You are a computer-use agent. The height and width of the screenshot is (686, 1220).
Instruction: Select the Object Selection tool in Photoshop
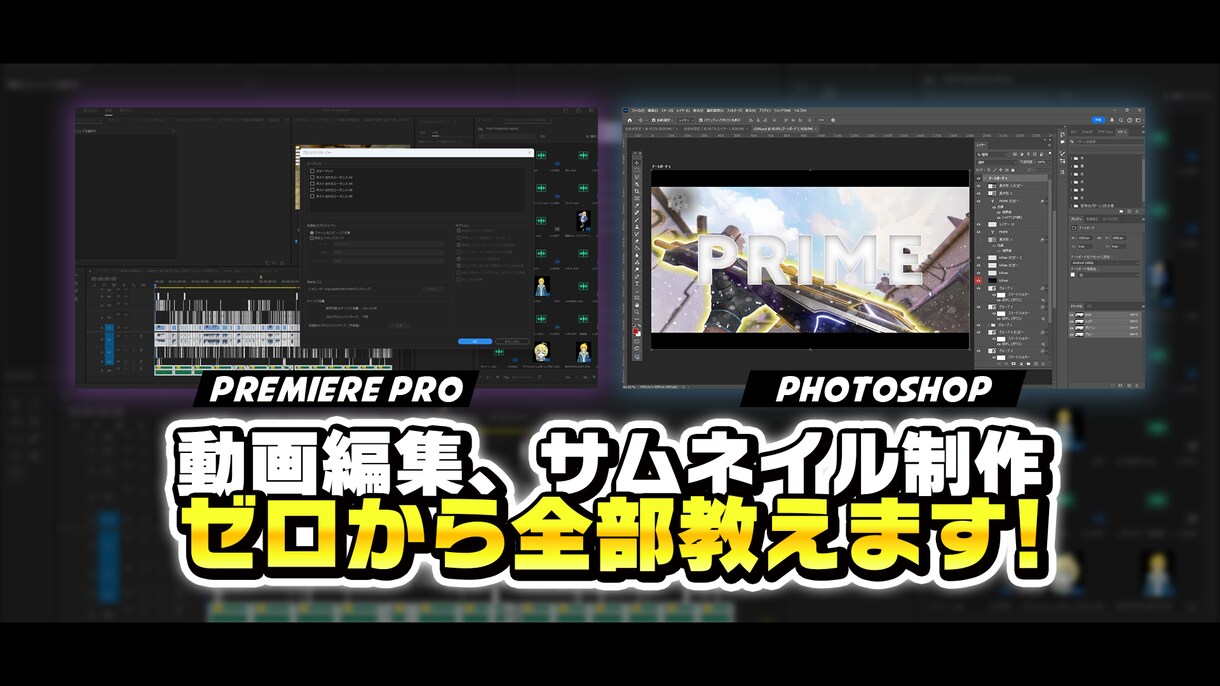[637, 184]
